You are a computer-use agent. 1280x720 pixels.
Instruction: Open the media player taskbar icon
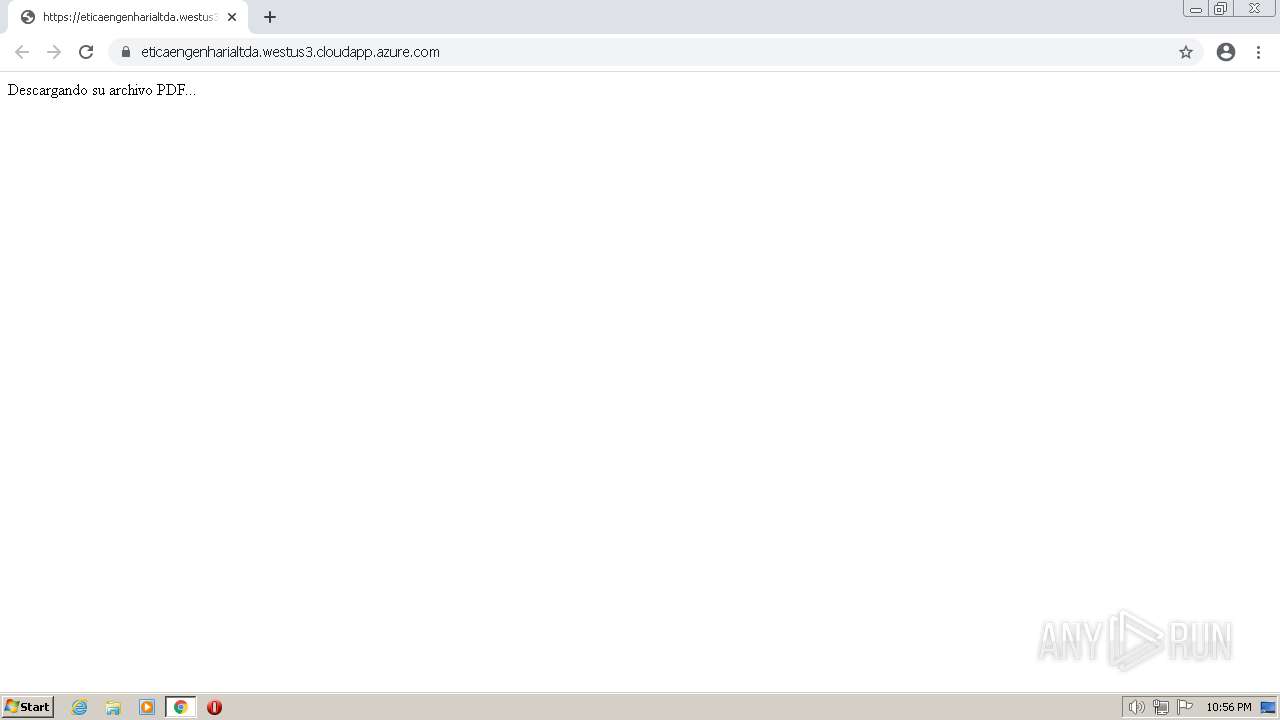coord(147,707)
